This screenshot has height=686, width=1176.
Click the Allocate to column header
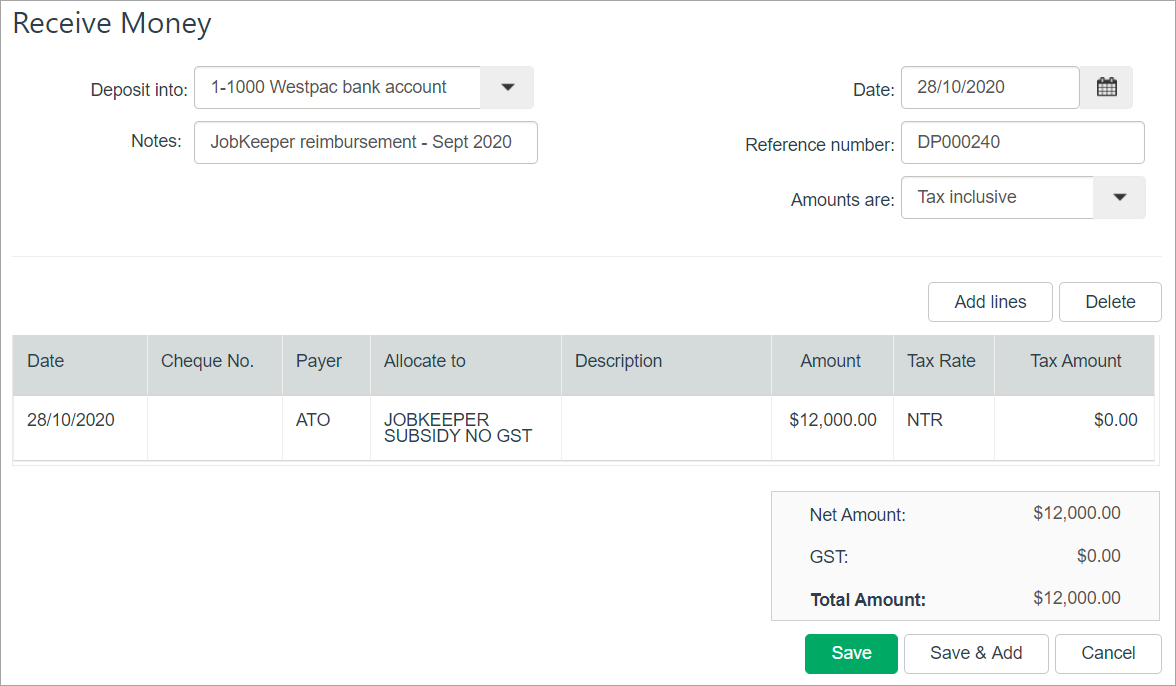[x=425, y=361]
